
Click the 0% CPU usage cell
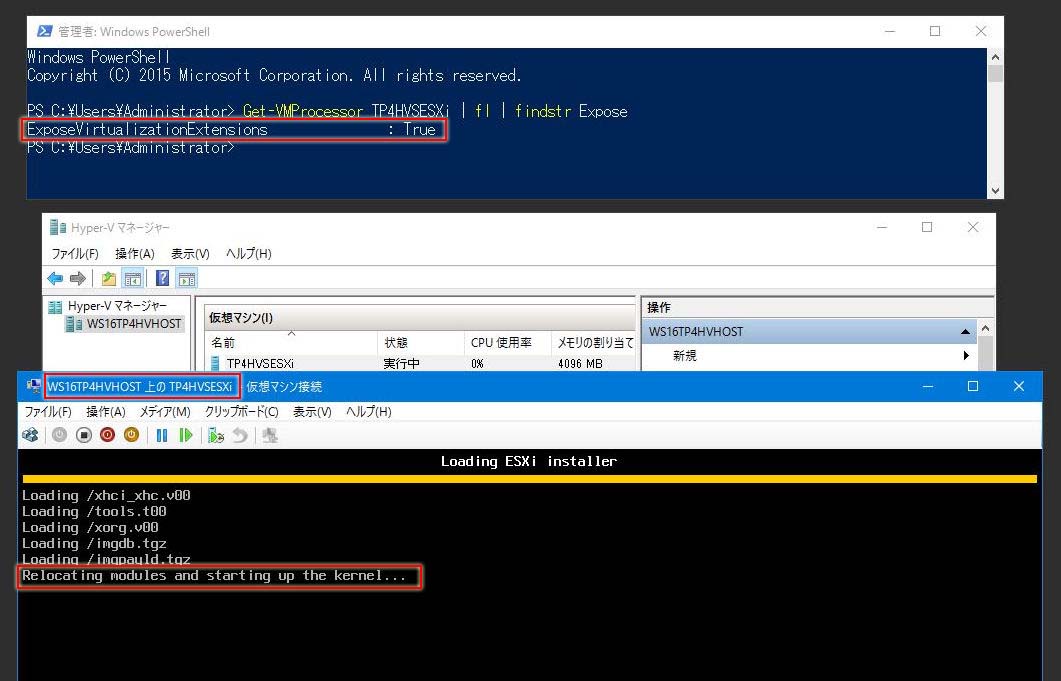coord(477,364)
